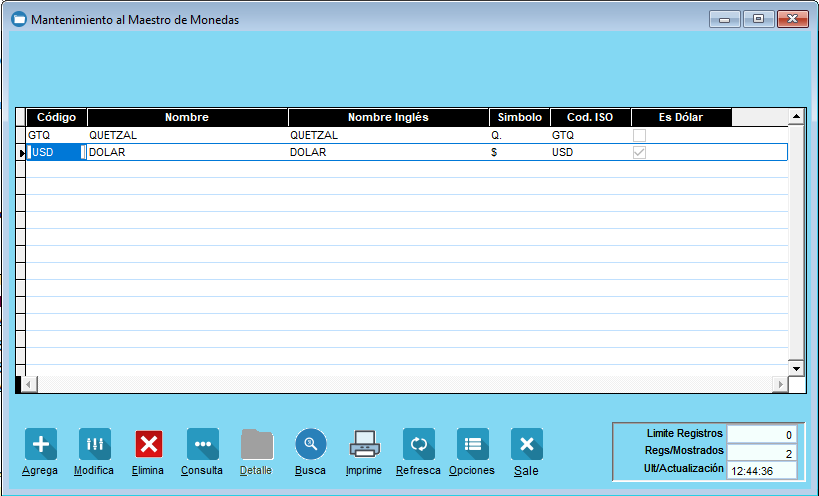Viewport: 819px width, 496px height.
Task: Click the Agrega plus icon
Action: pyautogui.click(x=40, y=444)
